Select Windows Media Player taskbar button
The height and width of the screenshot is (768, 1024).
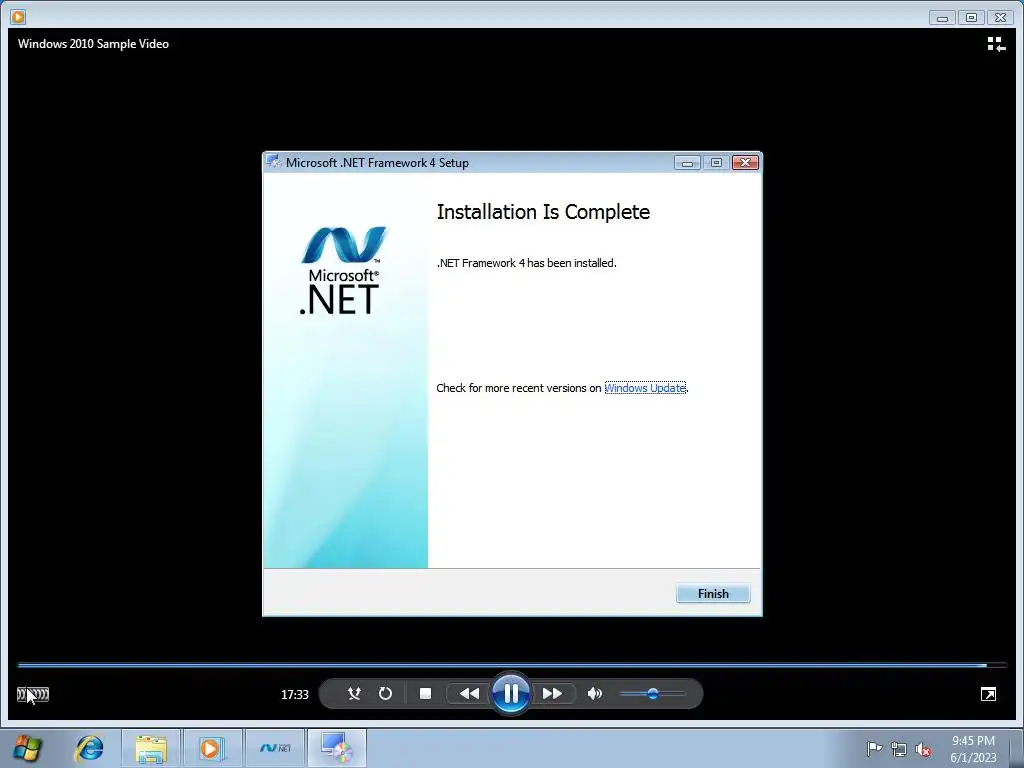(x=212, y=748)
